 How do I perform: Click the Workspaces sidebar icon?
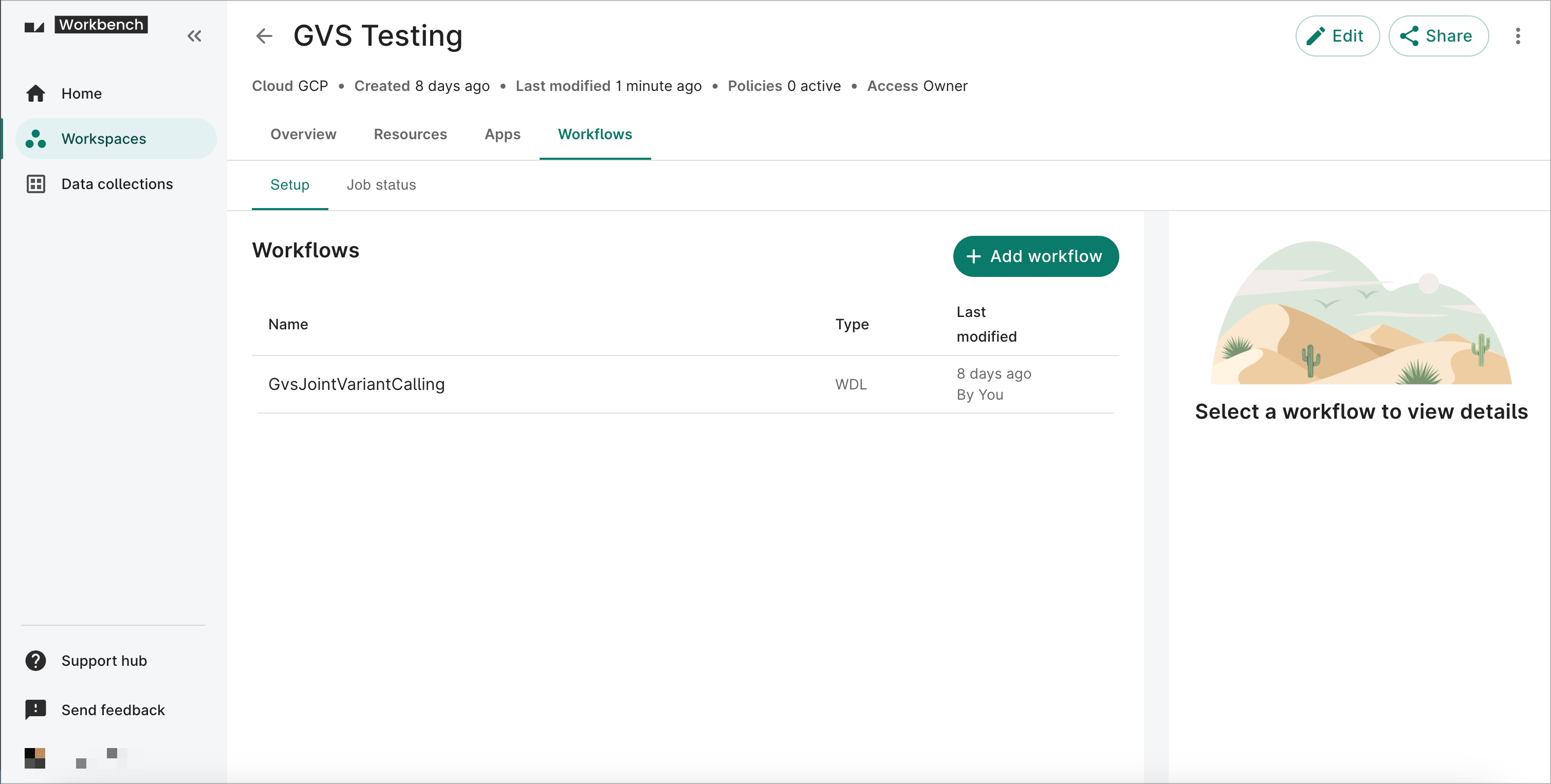[36, 138]
